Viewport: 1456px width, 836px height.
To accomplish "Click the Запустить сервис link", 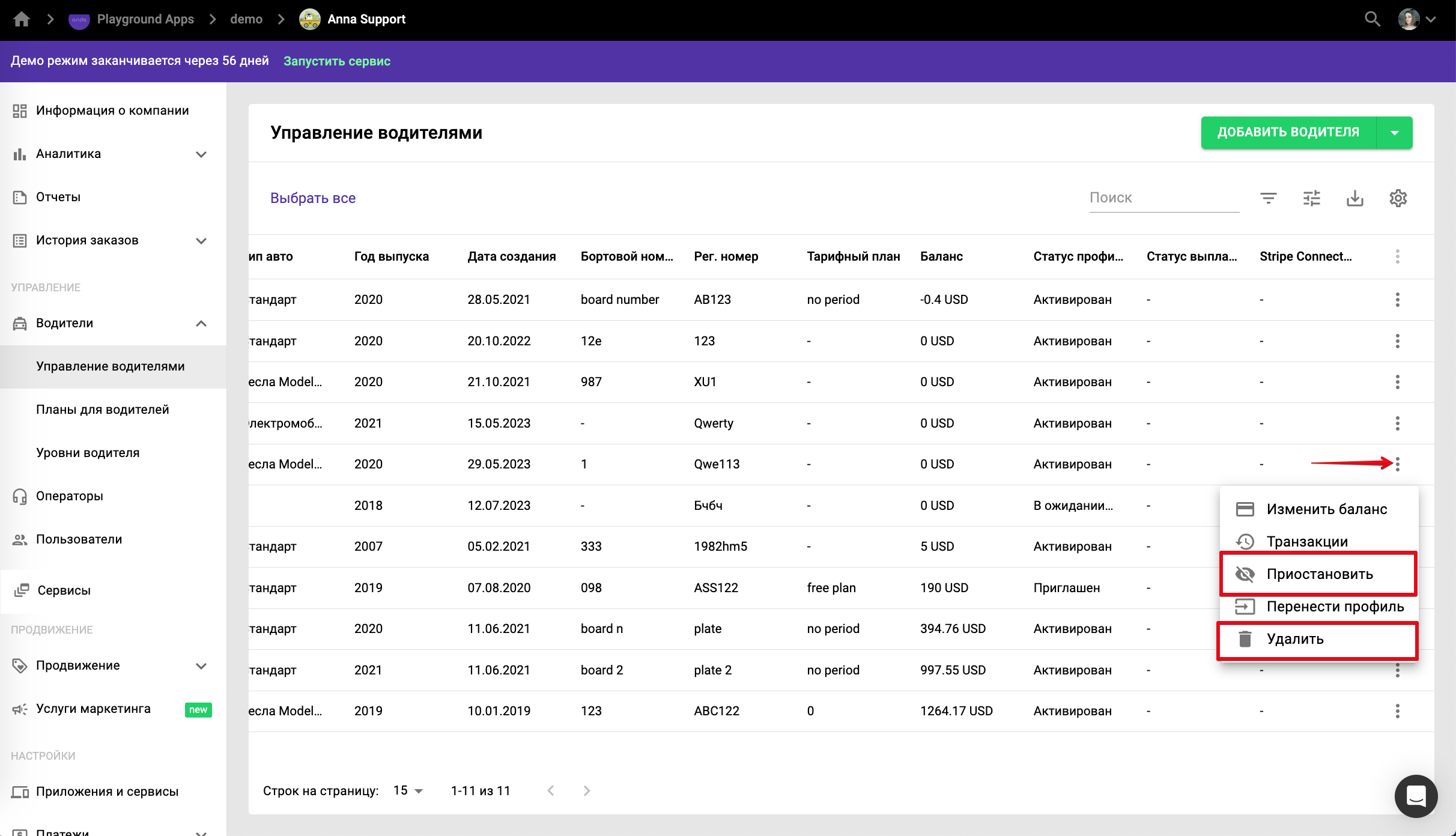I will 336,61.
